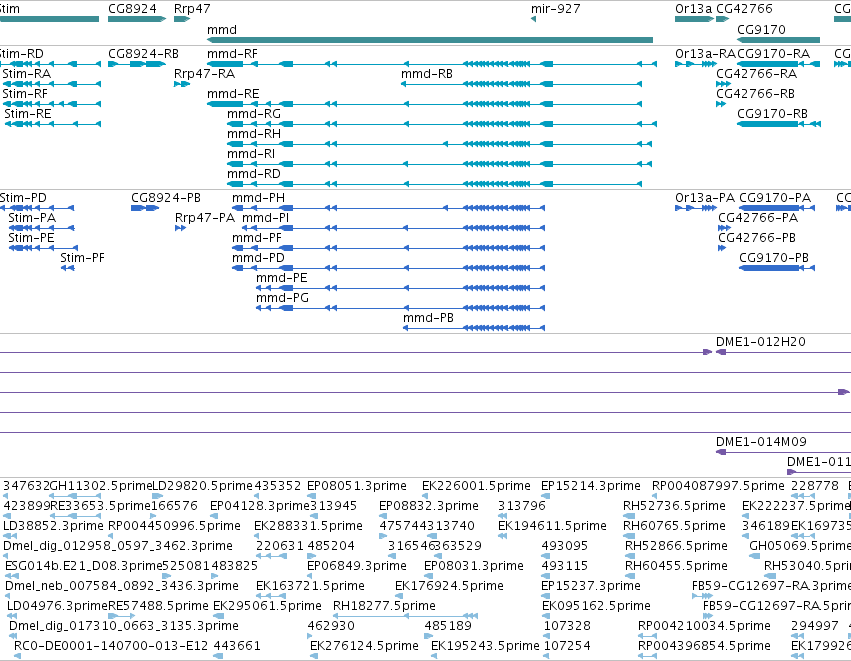The height and width of the screenshot is (661, 851).
Task: Open transcript mmd-RD
Action: tap(254, 174)
